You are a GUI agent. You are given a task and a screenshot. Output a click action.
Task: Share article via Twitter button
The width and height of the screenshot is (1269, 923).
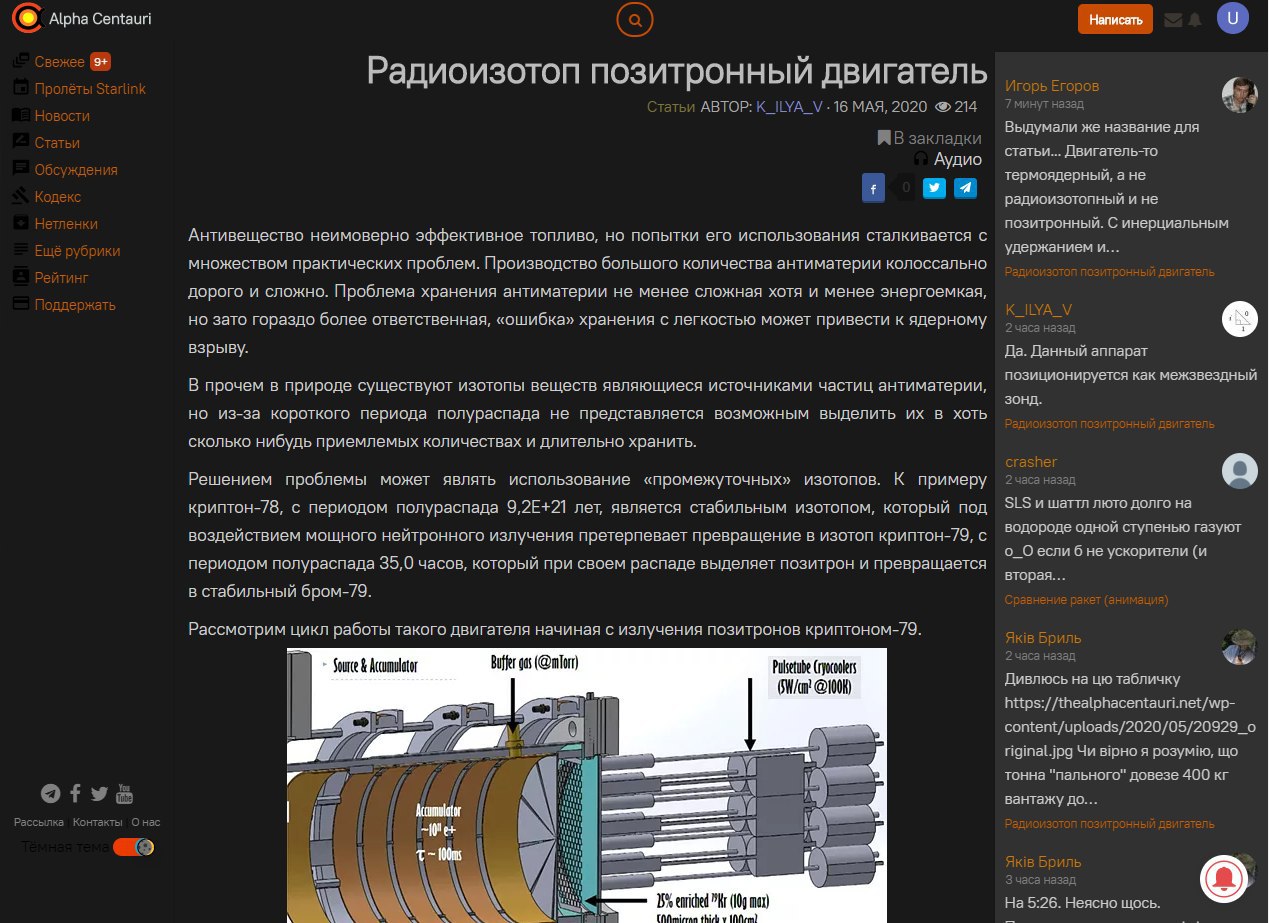934,187
